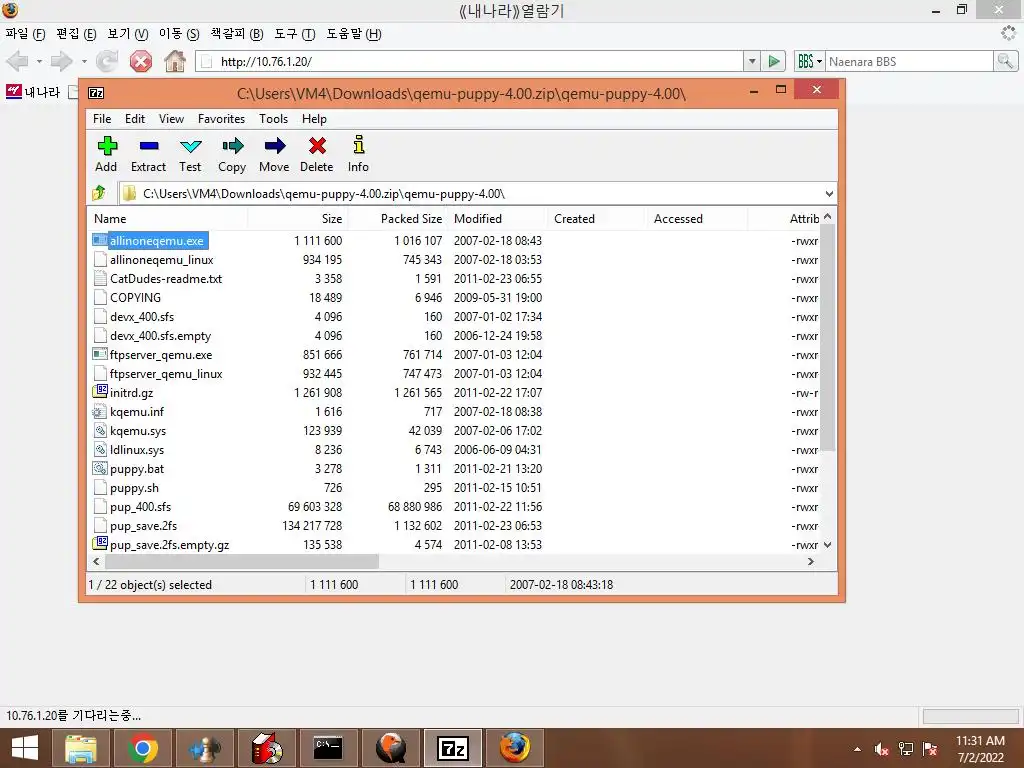Open browser URL history dropdown

(752, 61)
